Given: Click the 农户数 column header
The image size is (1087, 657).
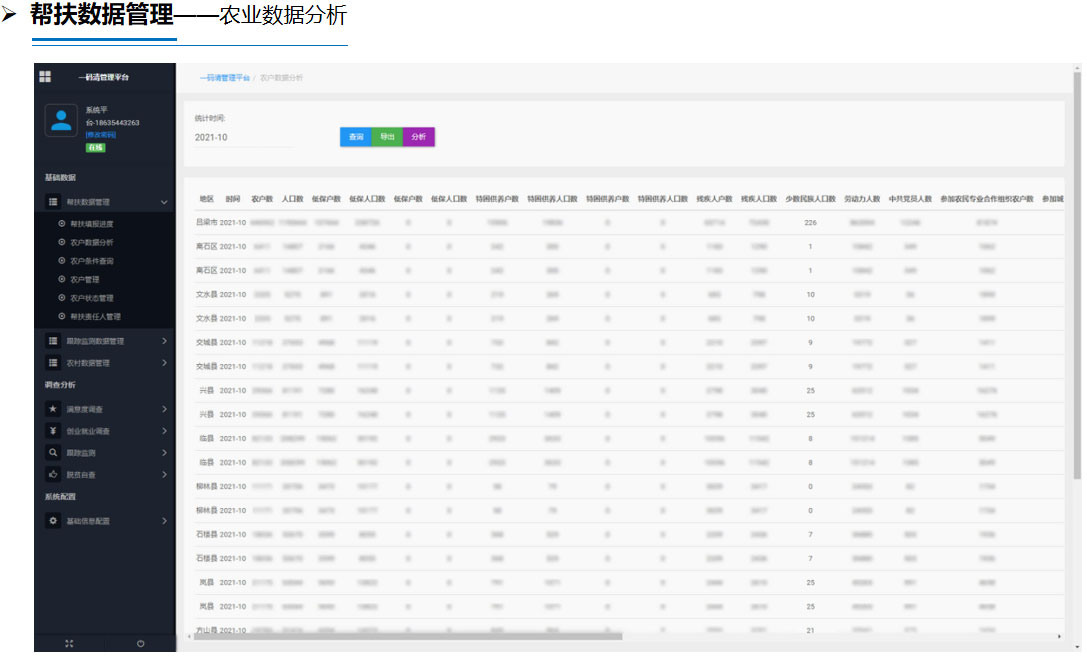Looking at the screenshot, I should click(x=262, y=199).
